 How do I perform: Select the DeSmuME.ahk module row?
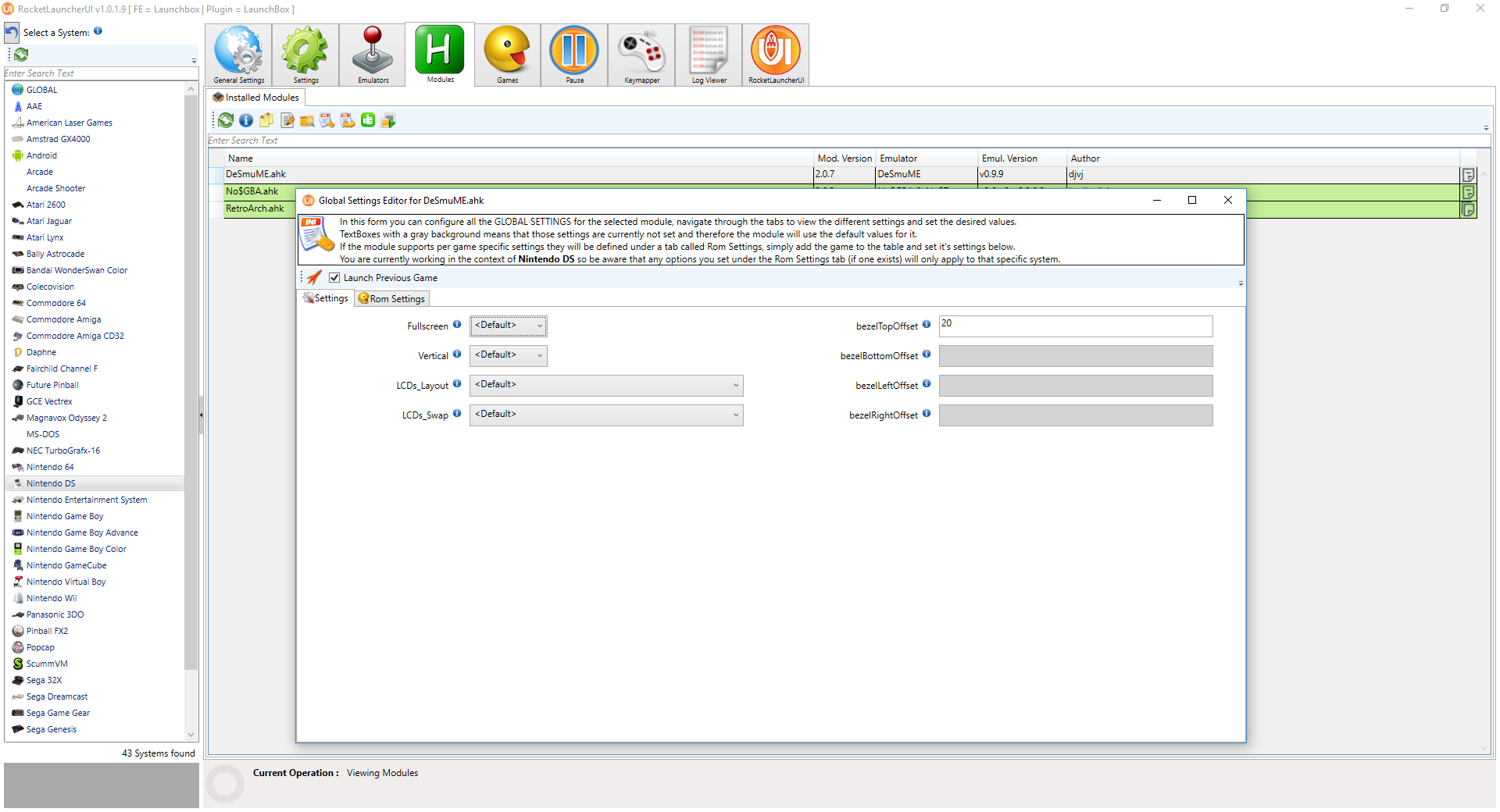point(842,174)
